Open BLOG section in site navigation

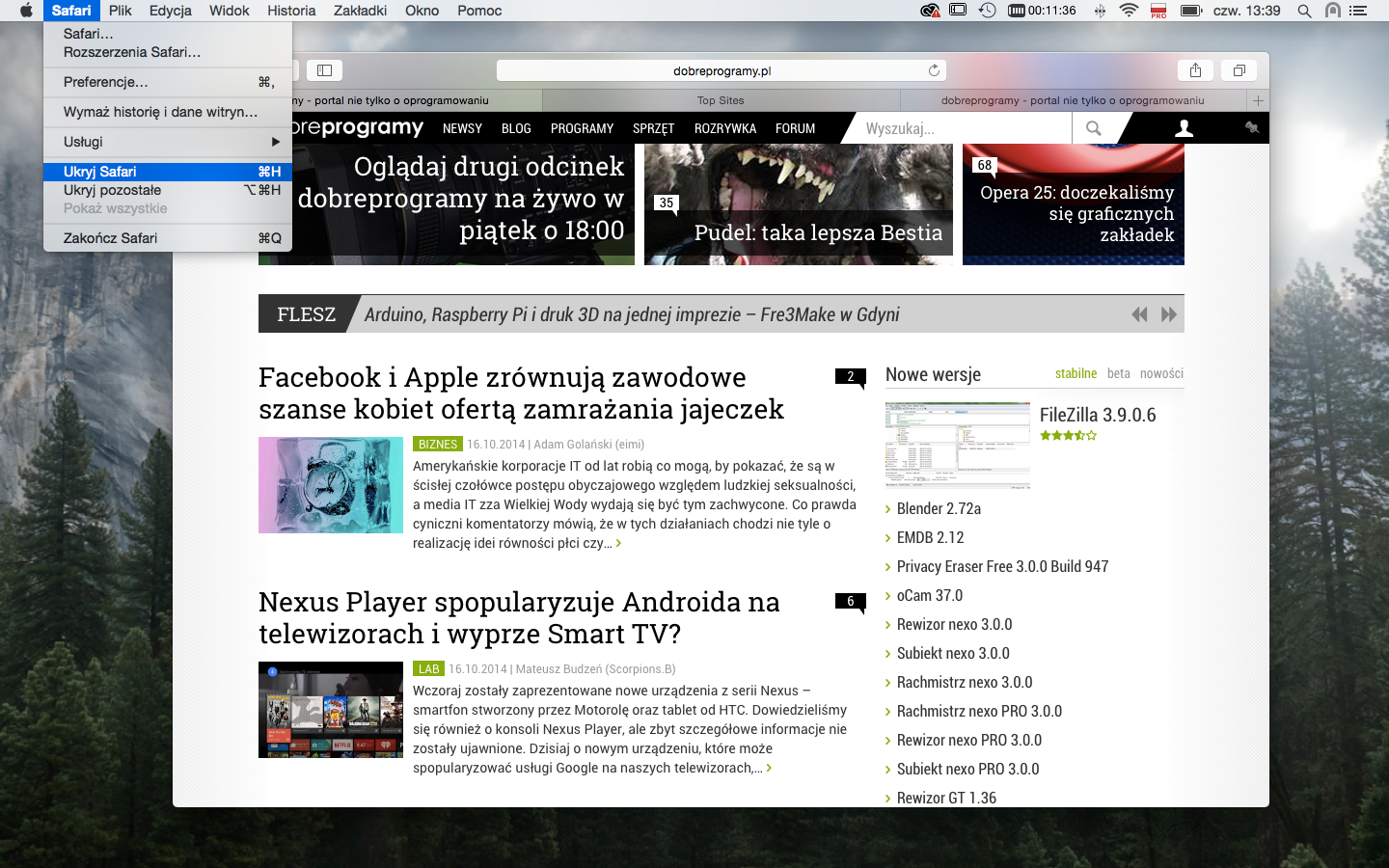[x=516, y=128]
